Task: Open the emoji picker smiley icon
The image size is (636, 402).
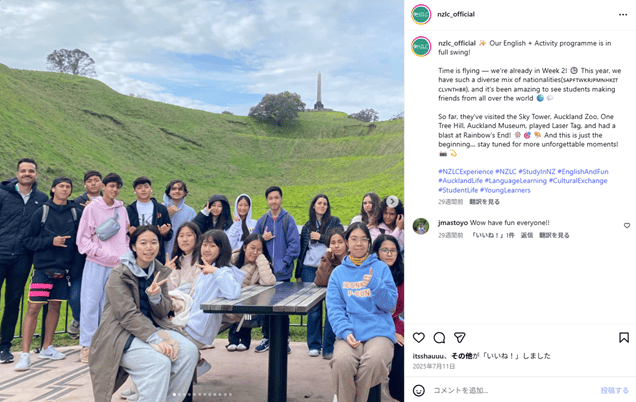Action: coord(419,390)
